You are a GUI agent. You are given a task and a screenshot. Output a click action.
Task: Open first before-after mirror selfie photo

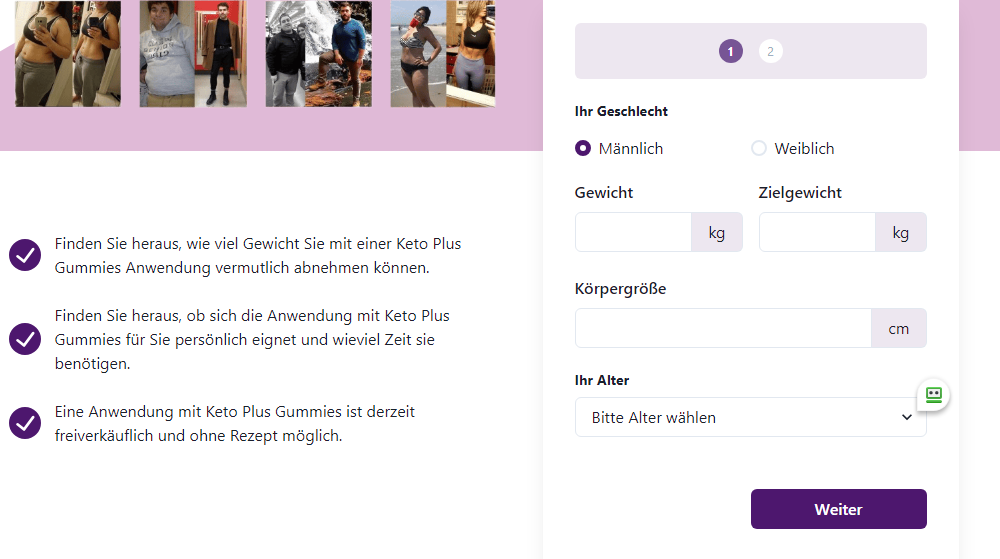pyautogui.click(x=68, y=53)
